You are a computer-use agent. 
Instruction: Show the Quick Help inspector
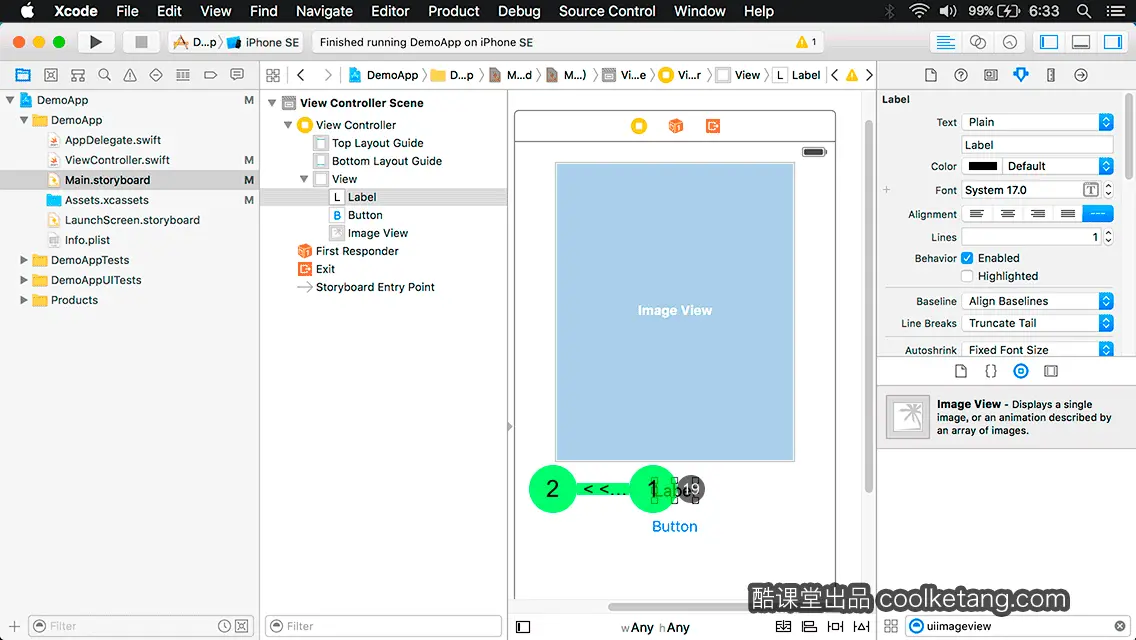coord(961,75)
